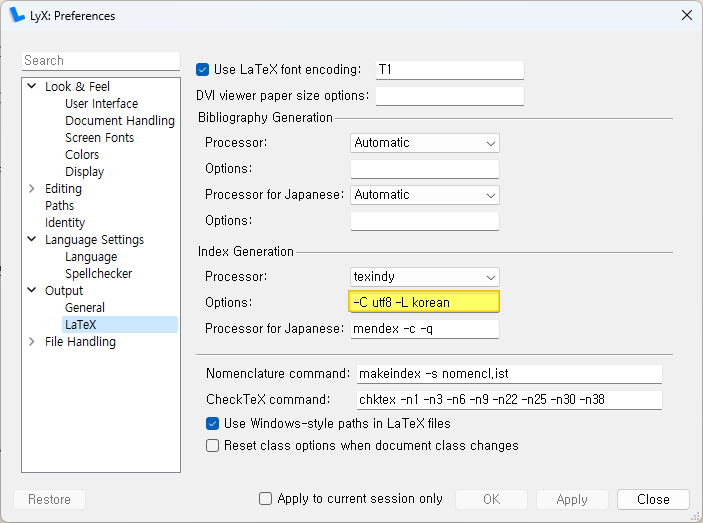The image size is (703, 523).
Task: Click the Search field in sidebar
Action: coord(101,61)
